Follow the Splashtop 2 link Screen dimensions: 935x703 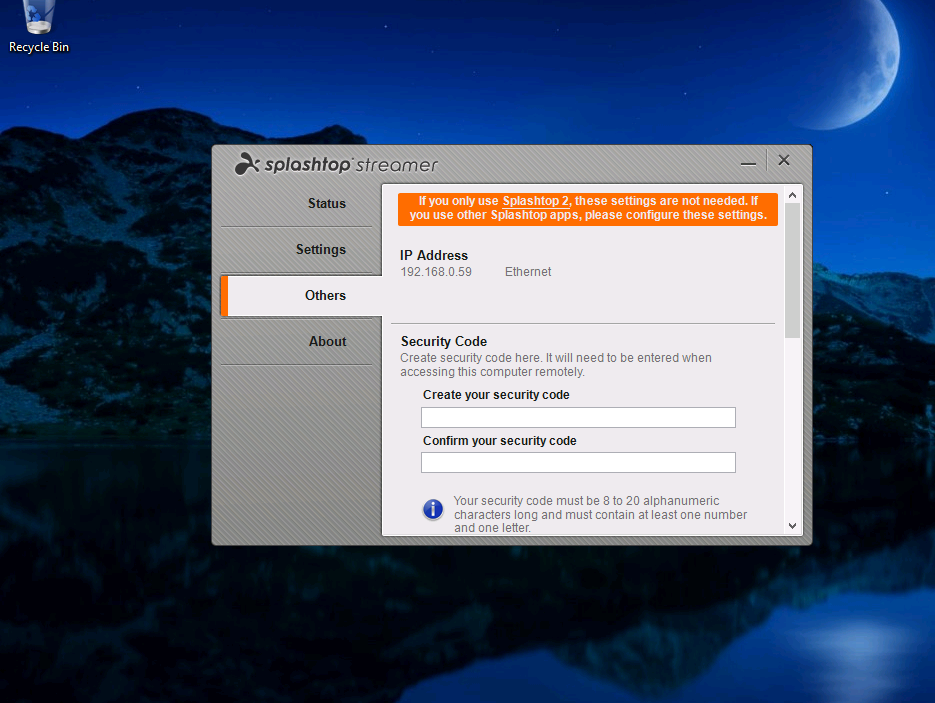536,201
